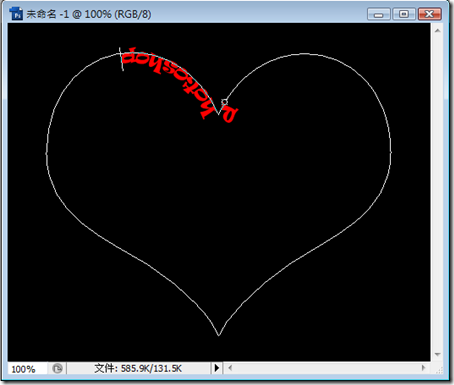
Task: Open the status bar info flyout arrow
Action: [x=217, y=368]
